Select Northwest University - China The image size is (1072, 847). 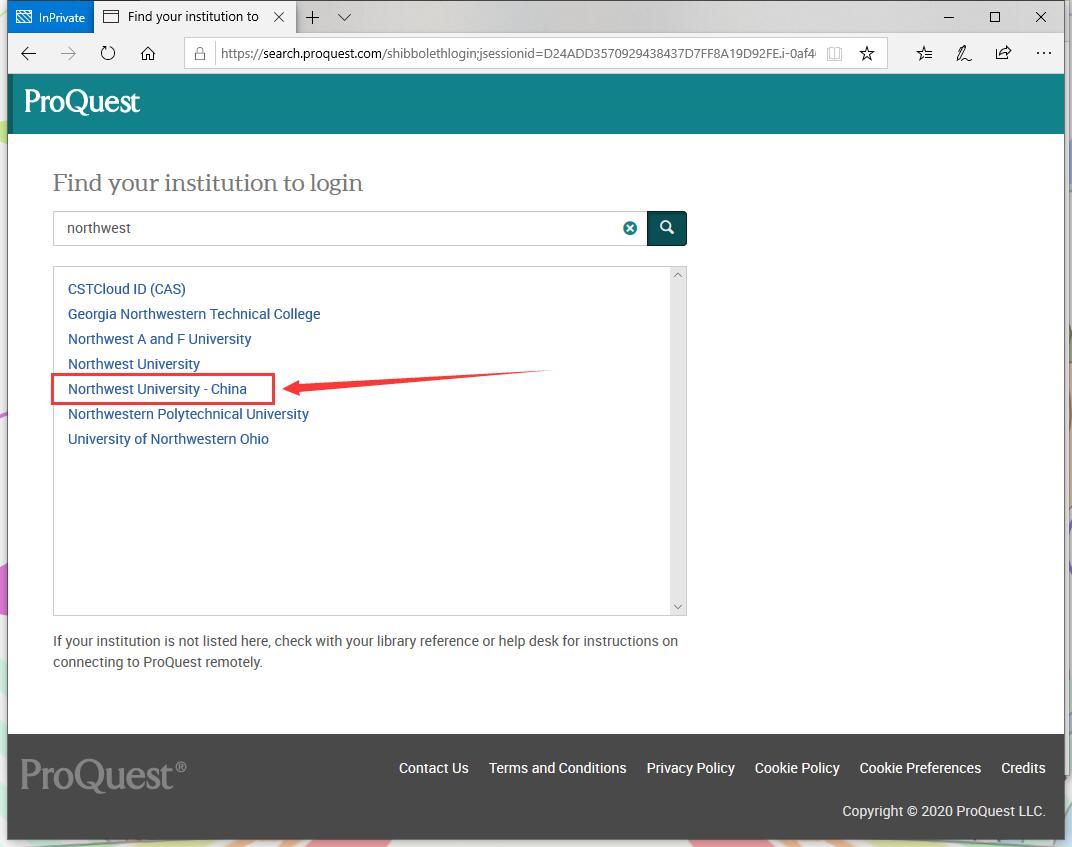[157, 389]
